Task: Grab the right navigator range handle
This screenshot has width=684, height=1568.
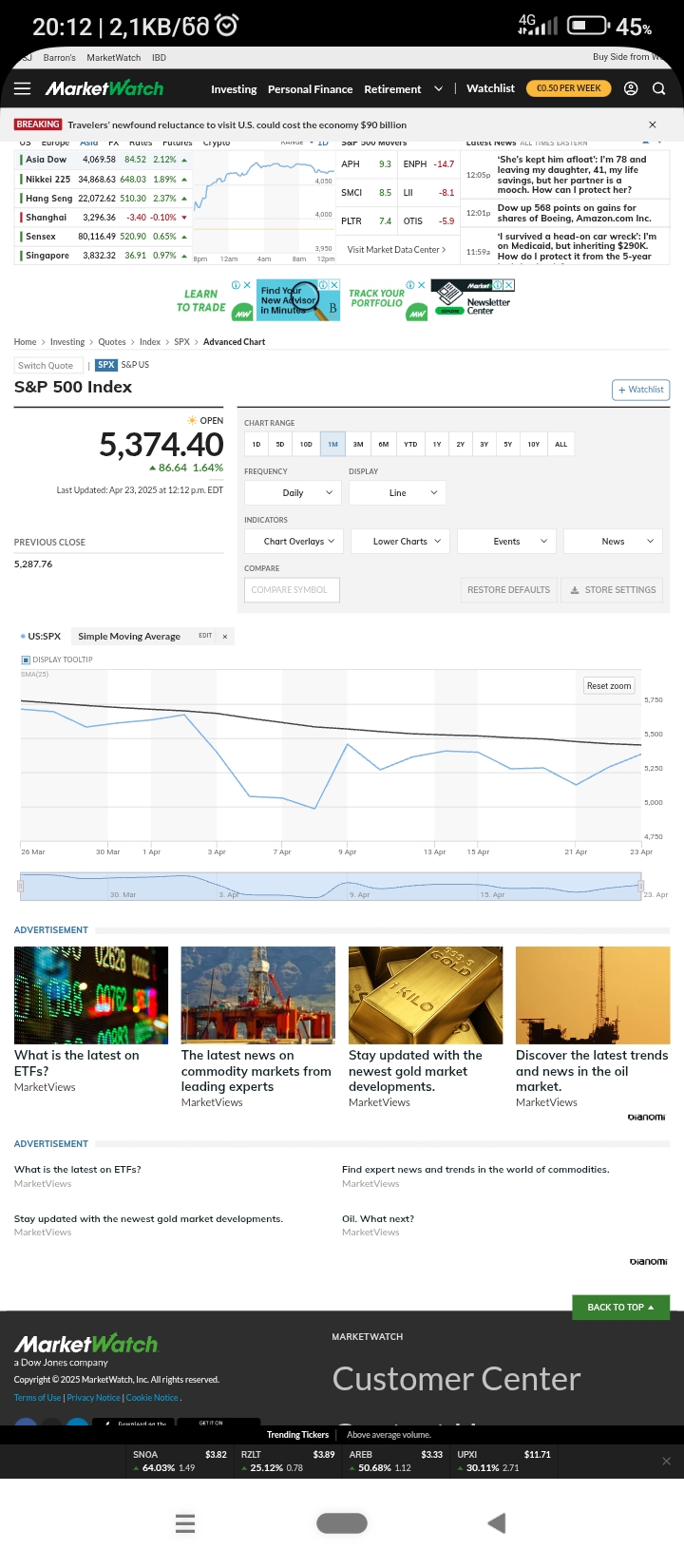Action: [641, 886]
